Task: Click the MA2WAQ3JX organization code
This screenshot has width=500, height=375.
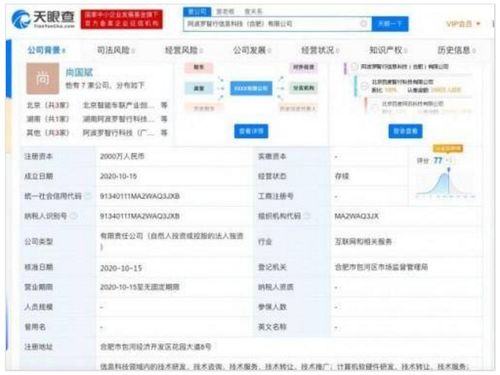Action: click(x=357, y=216)
